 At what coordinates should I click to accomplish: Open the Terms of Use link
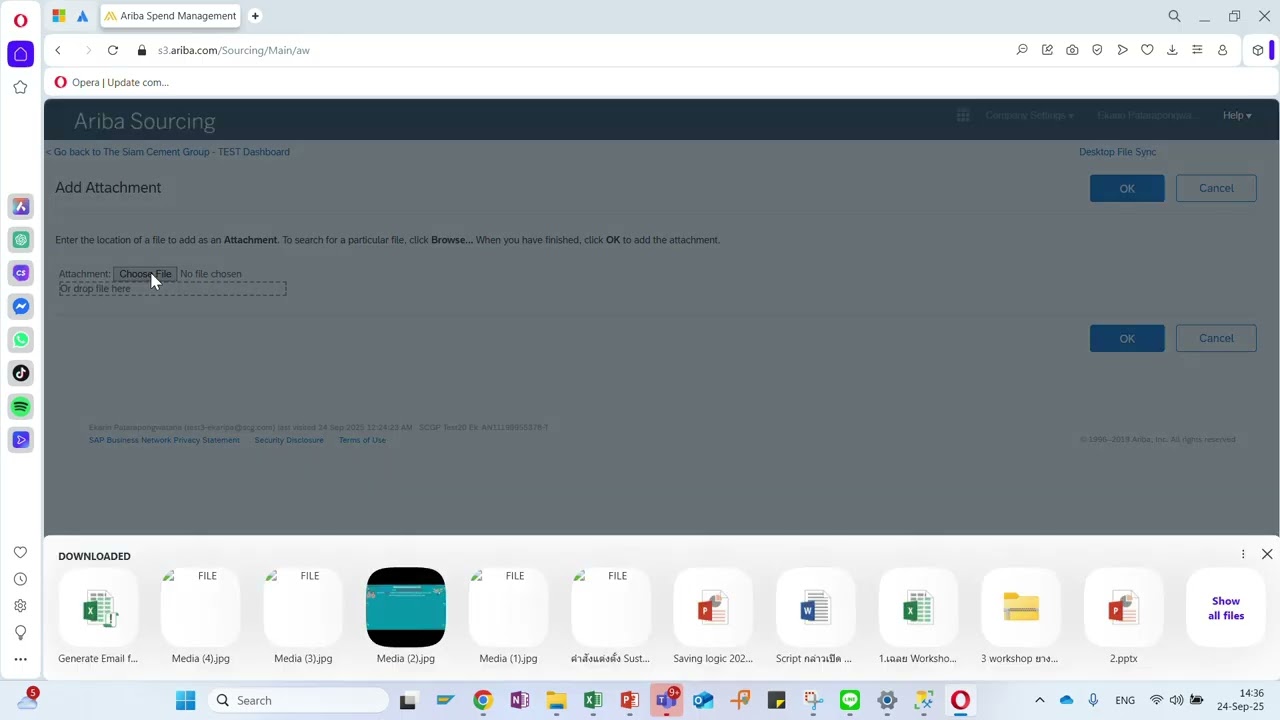click(362, 440)
